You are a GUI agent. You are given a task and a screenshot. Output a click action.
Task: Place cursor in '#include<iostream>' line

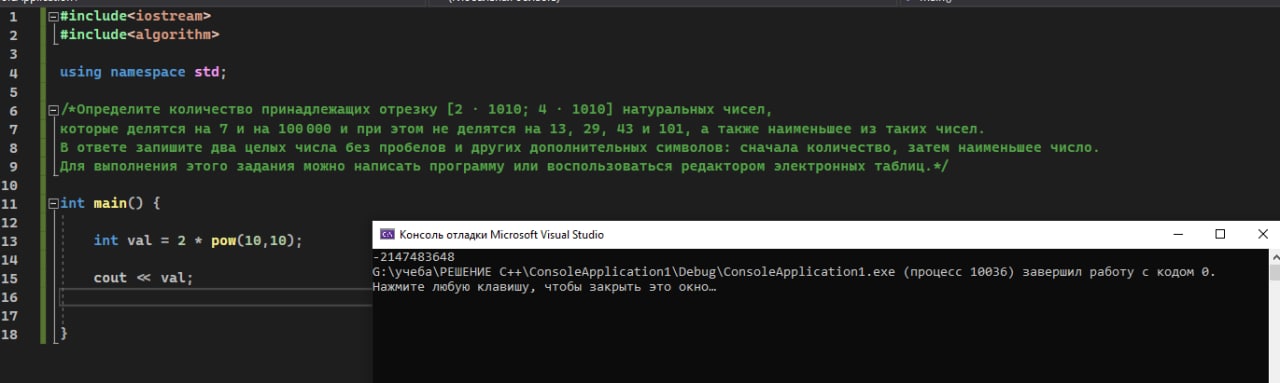[x=135, y=16]
